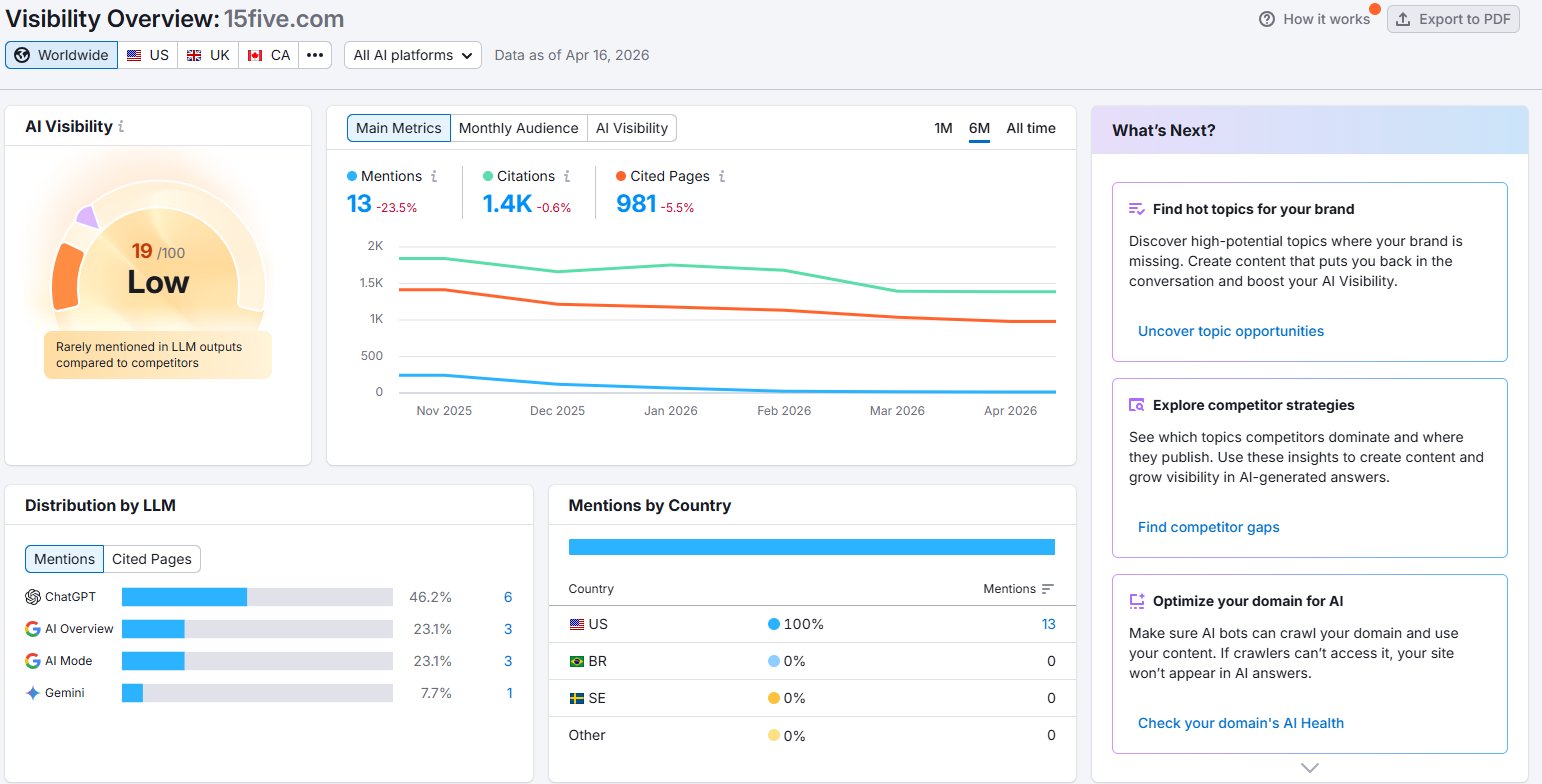This screenshot has width=1542, height=784.
Task: Select the CA region filter
Action: (x=268, y=55)
